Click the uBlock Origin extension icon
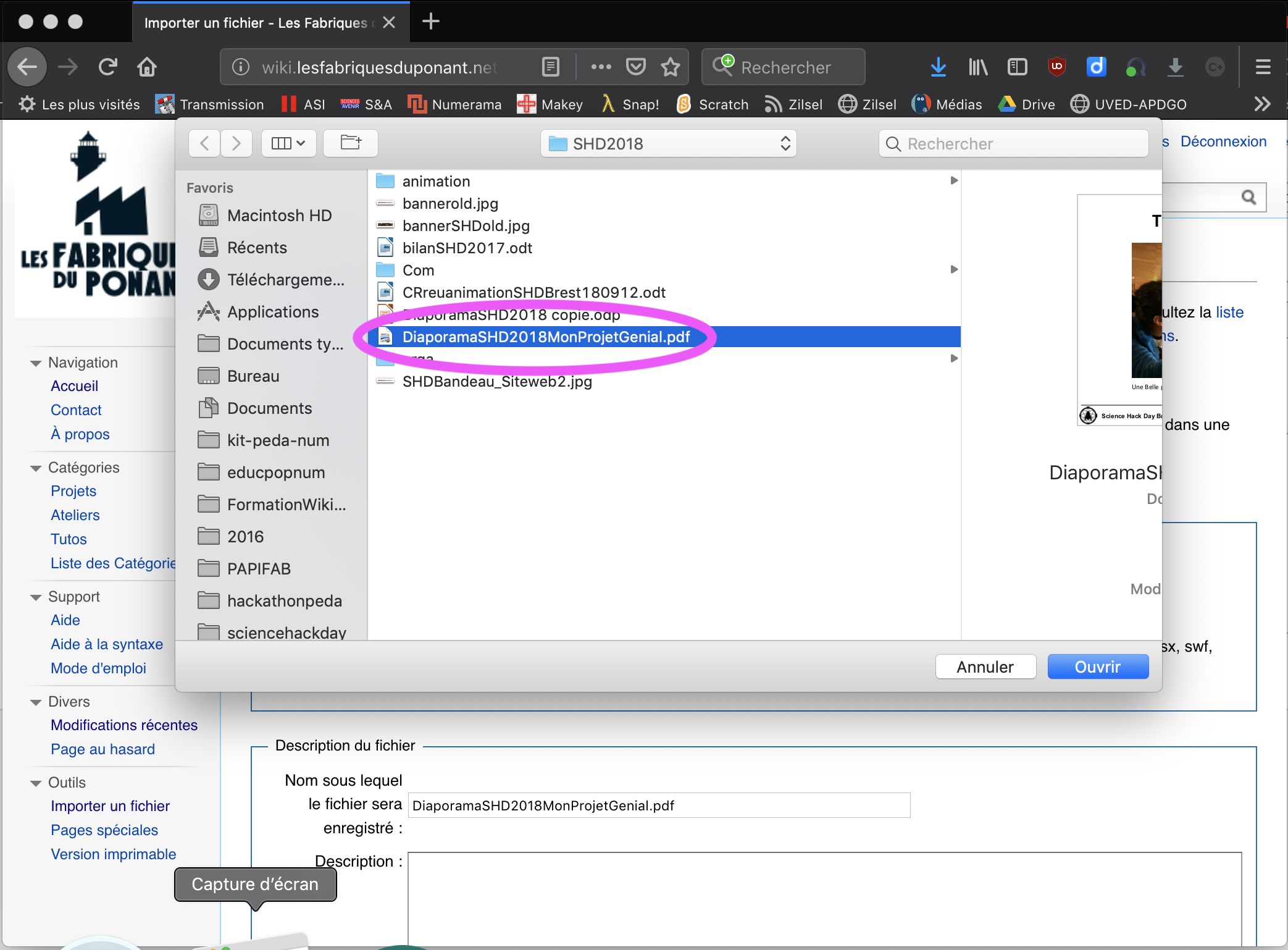This screenshot has width=1288, height=950. pyautogui.click(x=1056, y=67)
